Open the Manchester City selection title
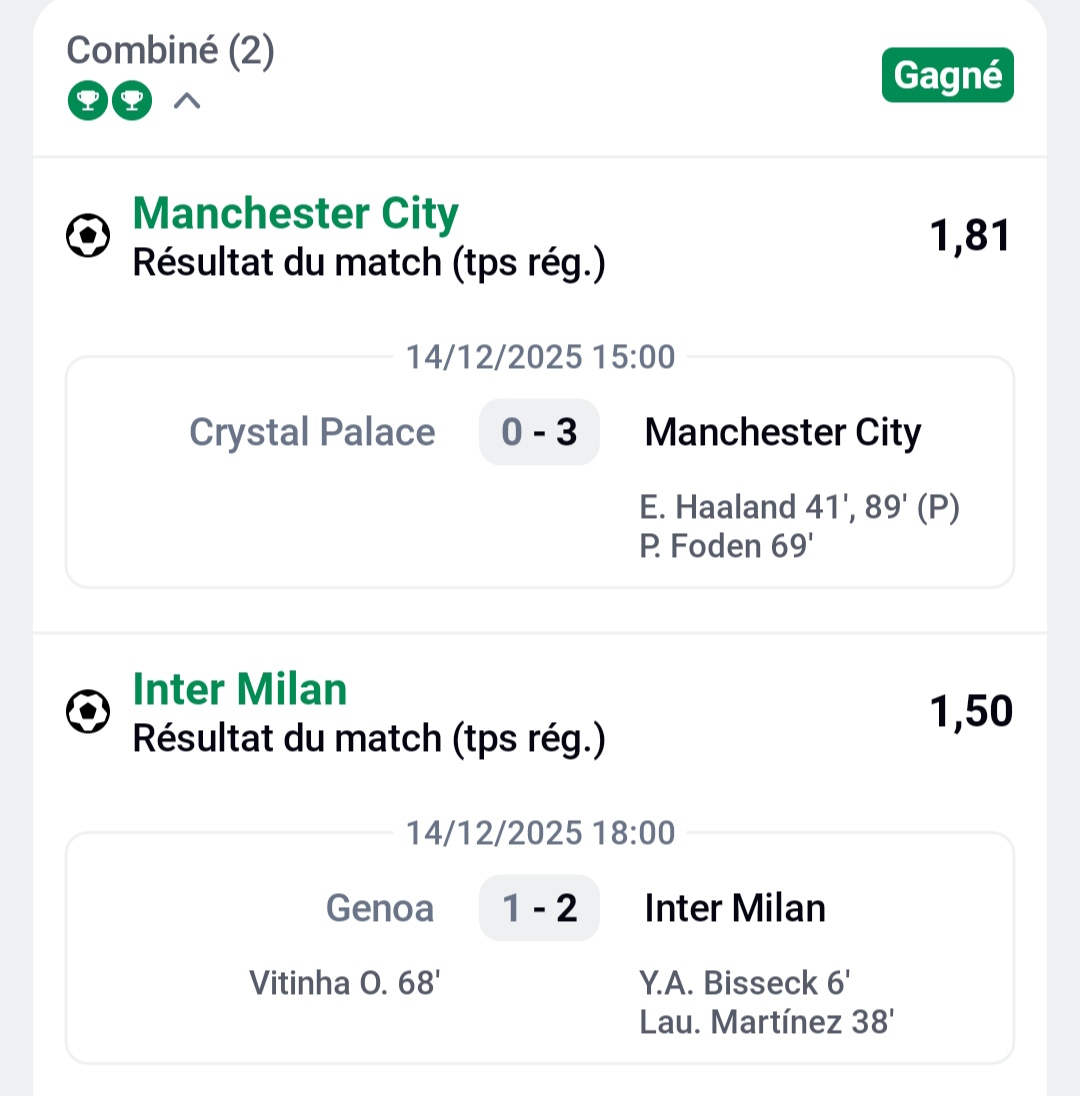Viewport: 1080px width, 1096px height. point(295,214)
